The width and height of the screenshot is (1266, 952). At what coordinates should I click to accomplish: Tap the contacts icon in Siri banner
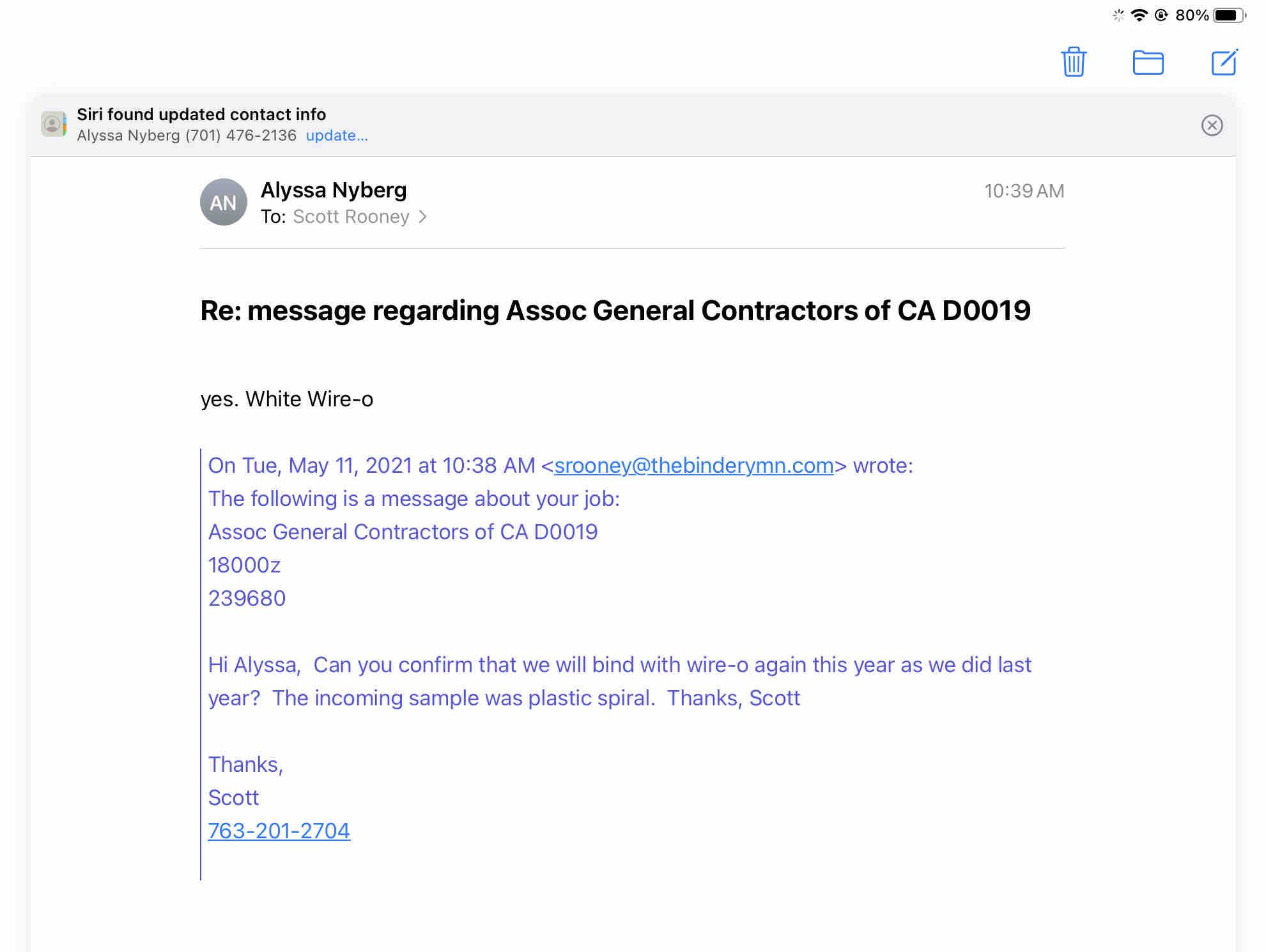[54, 124]
